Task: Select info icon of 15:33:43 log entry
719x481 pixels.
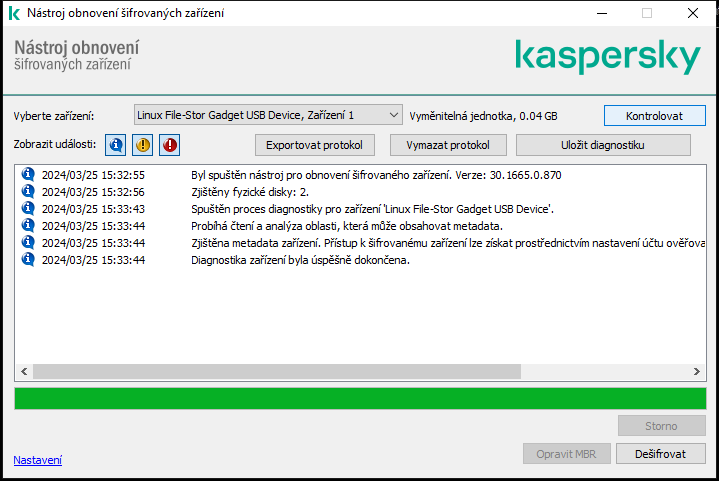Action: pos(28,208)
